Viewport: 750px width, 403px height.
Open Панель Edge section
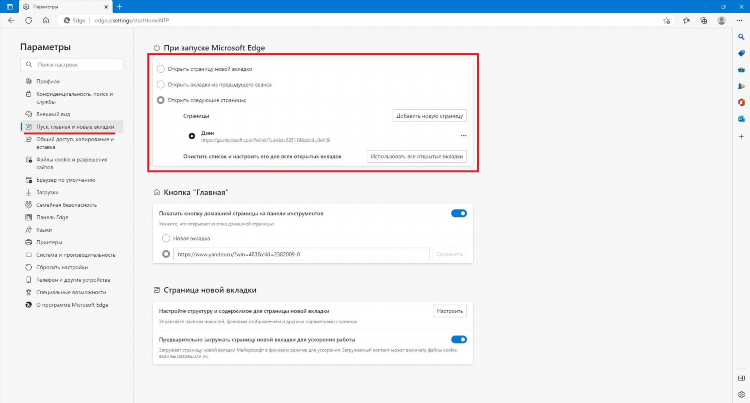(72, 217)
